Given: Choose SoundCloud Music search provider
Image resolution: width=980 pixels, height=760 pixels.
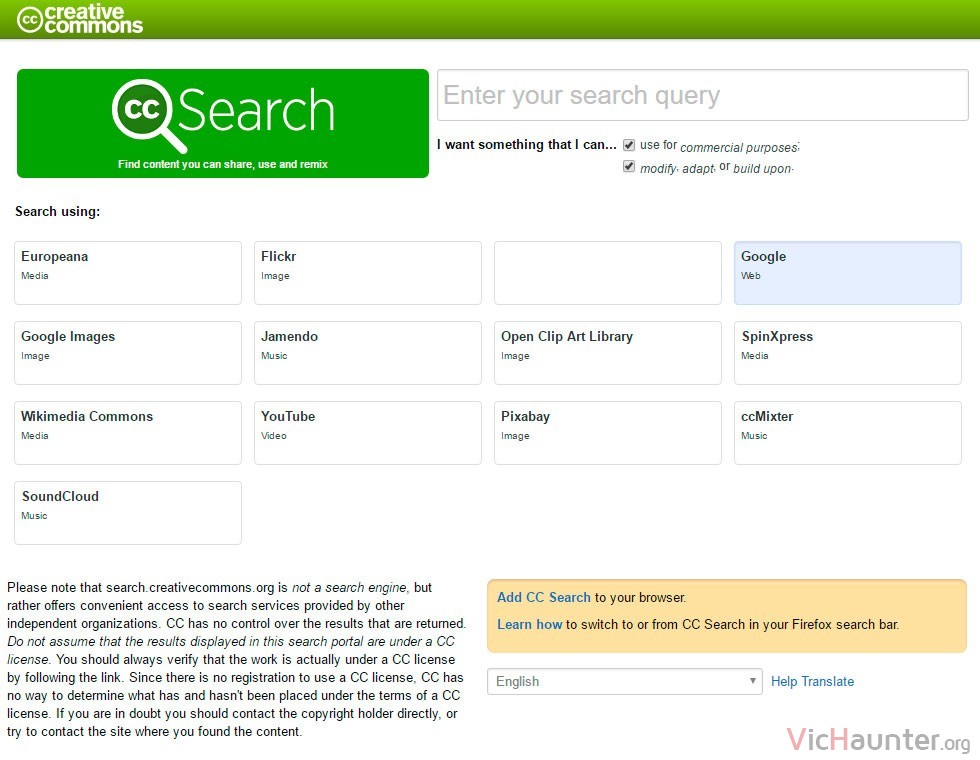Looking at the screenshot, I should point(128,513).
